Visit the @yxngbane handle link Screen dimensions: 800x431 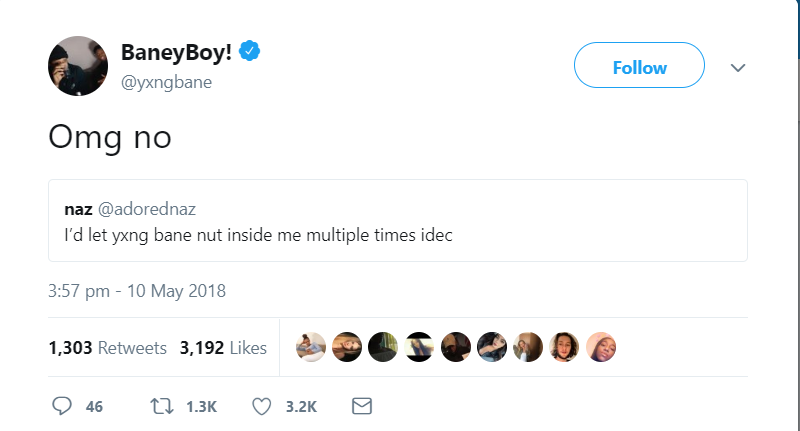pos(166,81)
